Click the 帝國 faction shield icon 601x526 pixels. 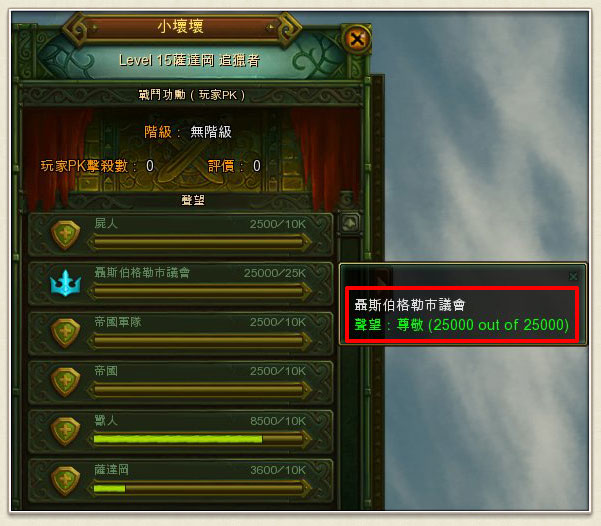(x=66, y=382)
